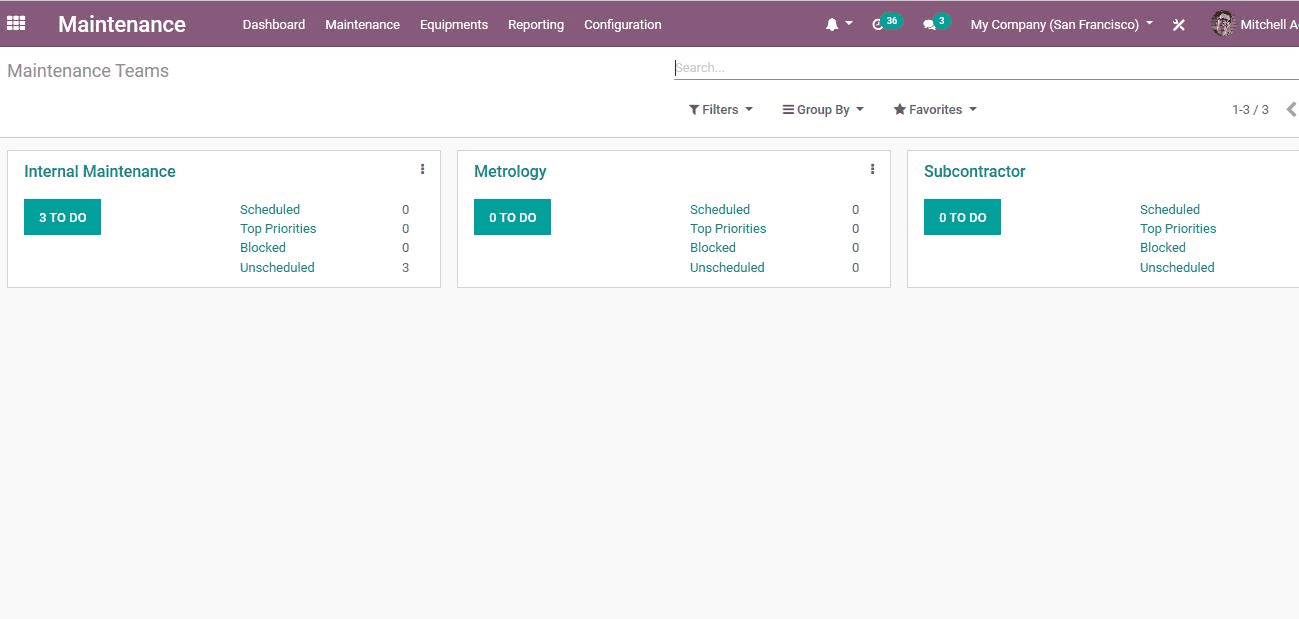Open My Company (San Francisco) switcher

[x=1061, y=24]
